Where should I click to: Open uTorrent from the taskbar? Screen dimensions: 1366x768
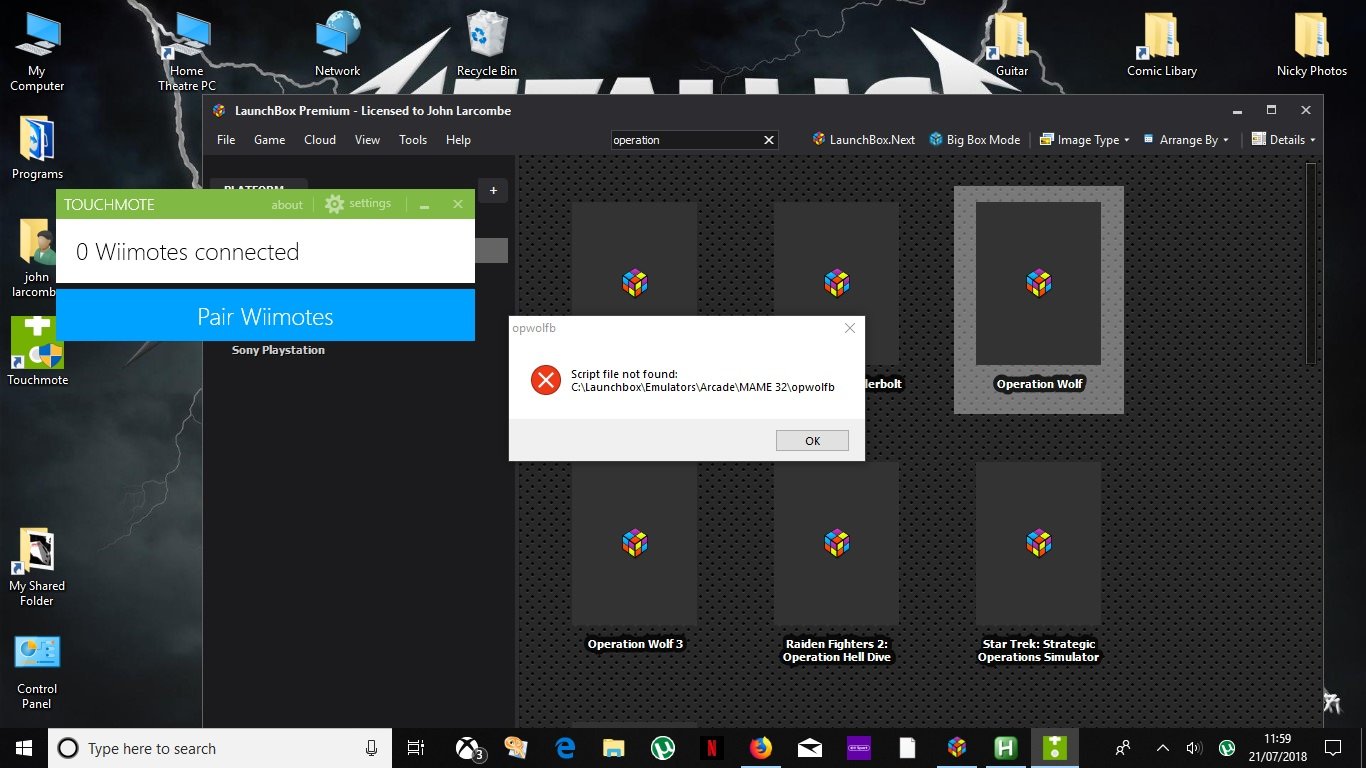[x=662, y=748]
